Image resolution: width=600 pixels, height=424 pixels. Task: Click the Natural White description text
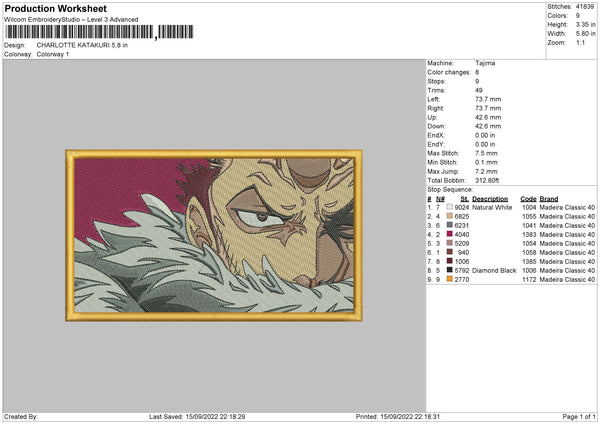click(492, 207)
